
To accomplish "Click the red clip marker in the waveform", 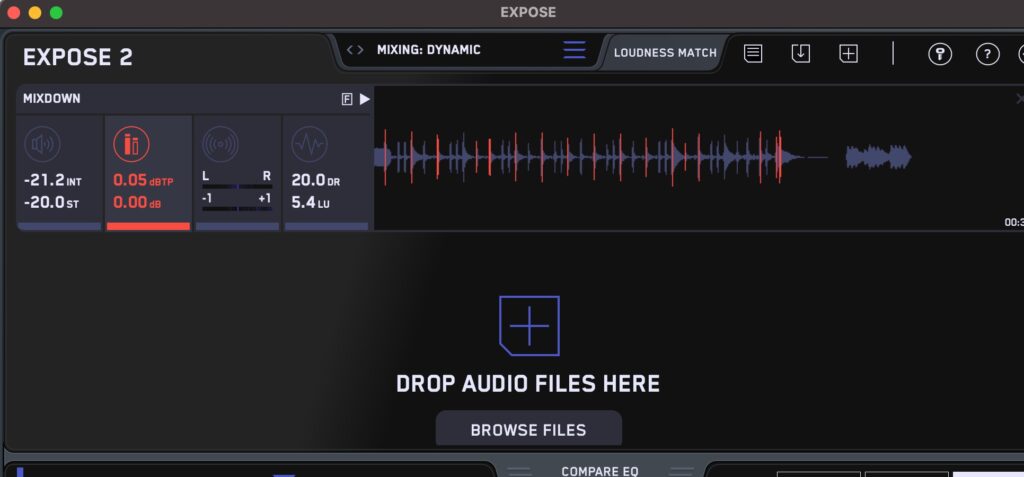I will click(780, 157).
